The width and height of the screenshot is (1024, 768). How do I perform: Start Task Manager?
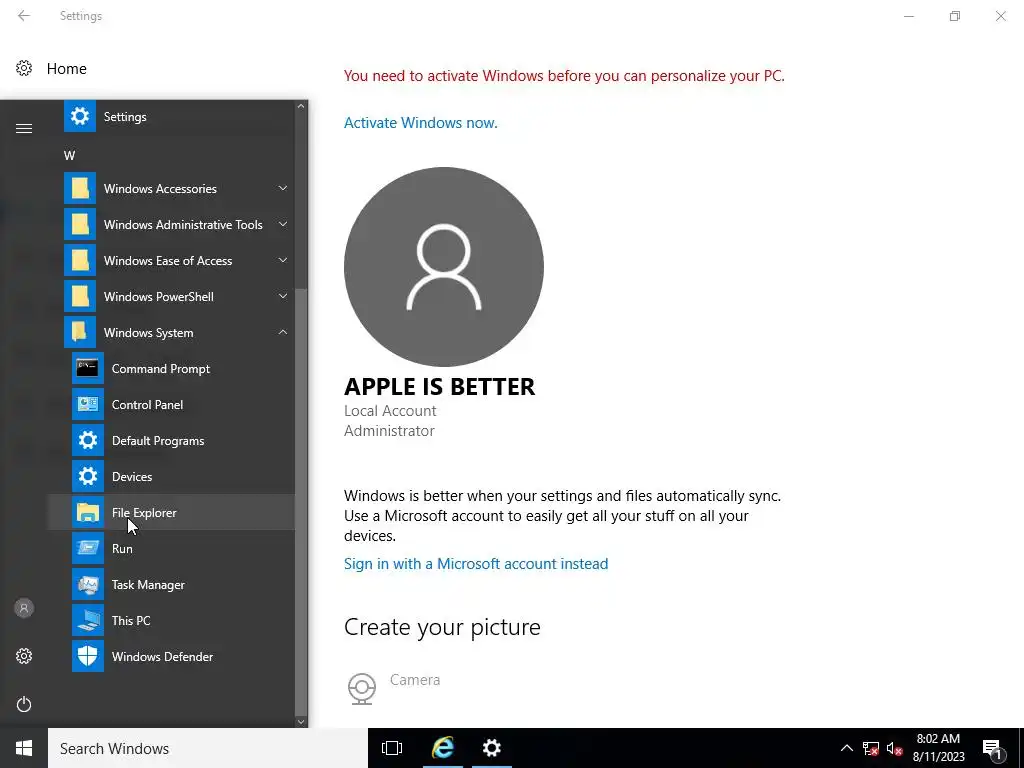coord(171,584)
